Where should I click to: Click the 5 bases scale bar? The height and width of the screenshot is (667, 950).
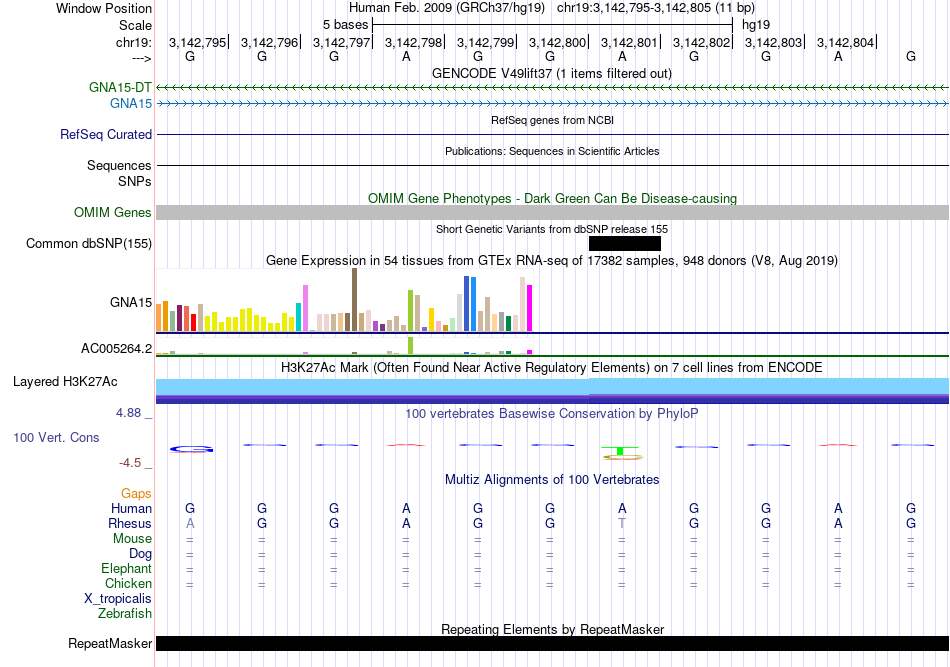pyautogui.click(x=553, y=25)
